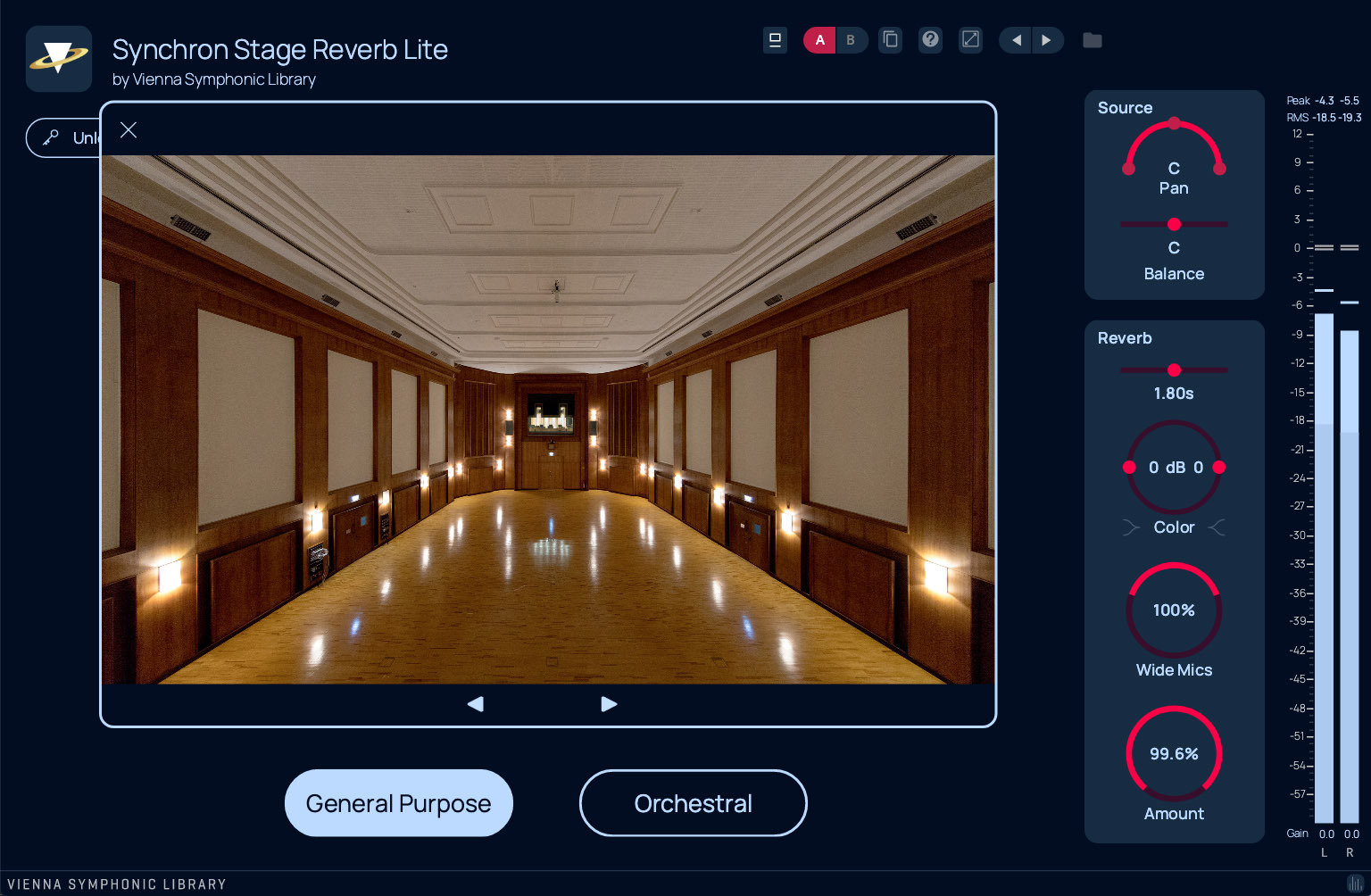Click the Source Balance slider handle
This screenshot has width=1371, height=896.
1174,224
